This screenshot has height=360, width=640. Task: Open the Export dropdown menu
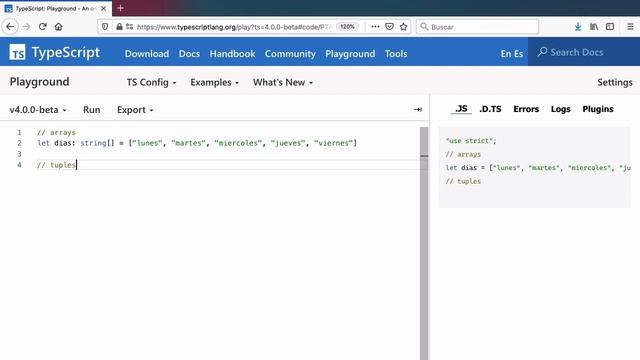click(x=135, y=110)
